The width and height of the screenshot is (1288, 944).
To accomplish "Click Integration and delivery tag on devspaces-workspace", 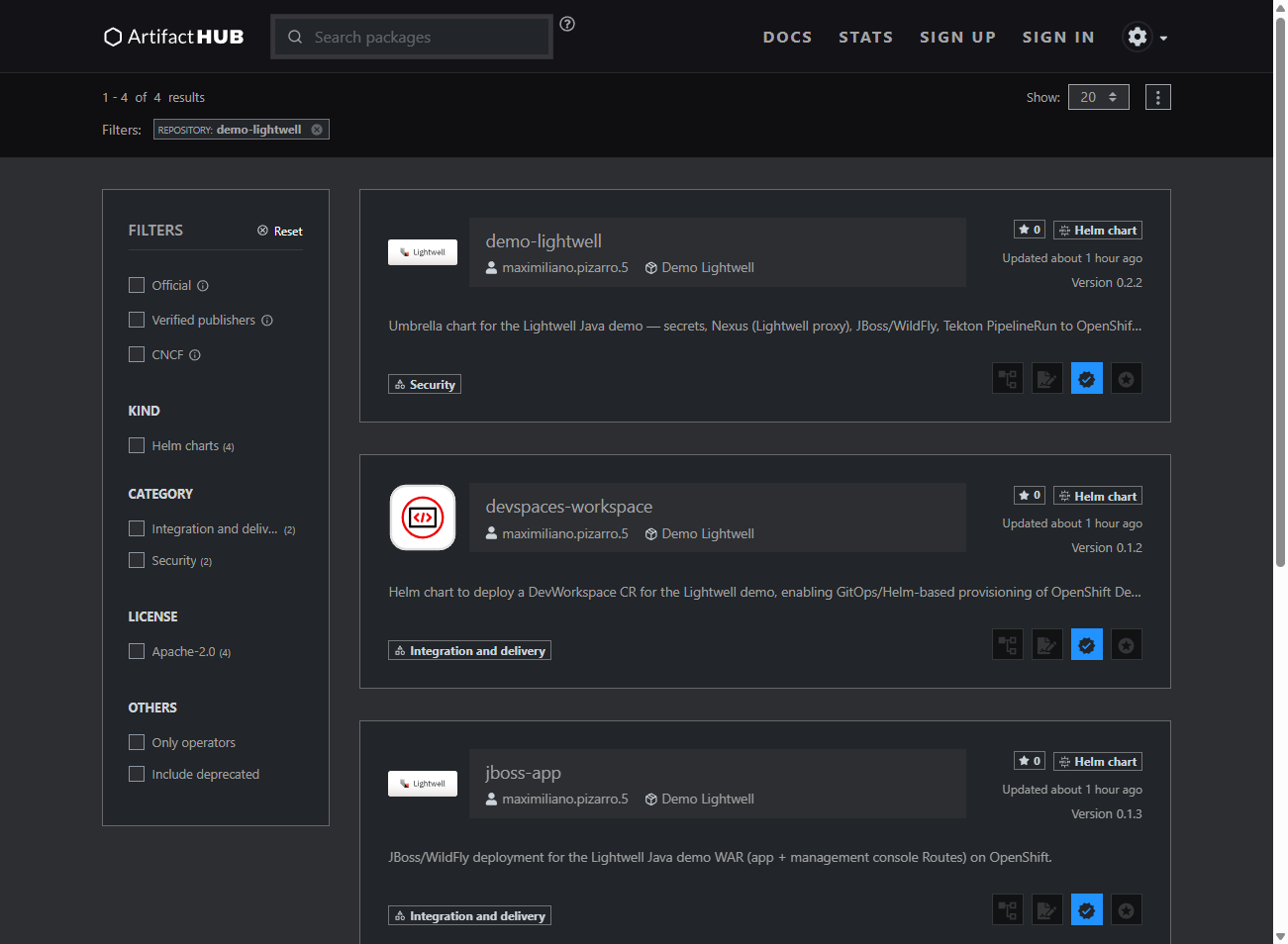I will [469, 651].
